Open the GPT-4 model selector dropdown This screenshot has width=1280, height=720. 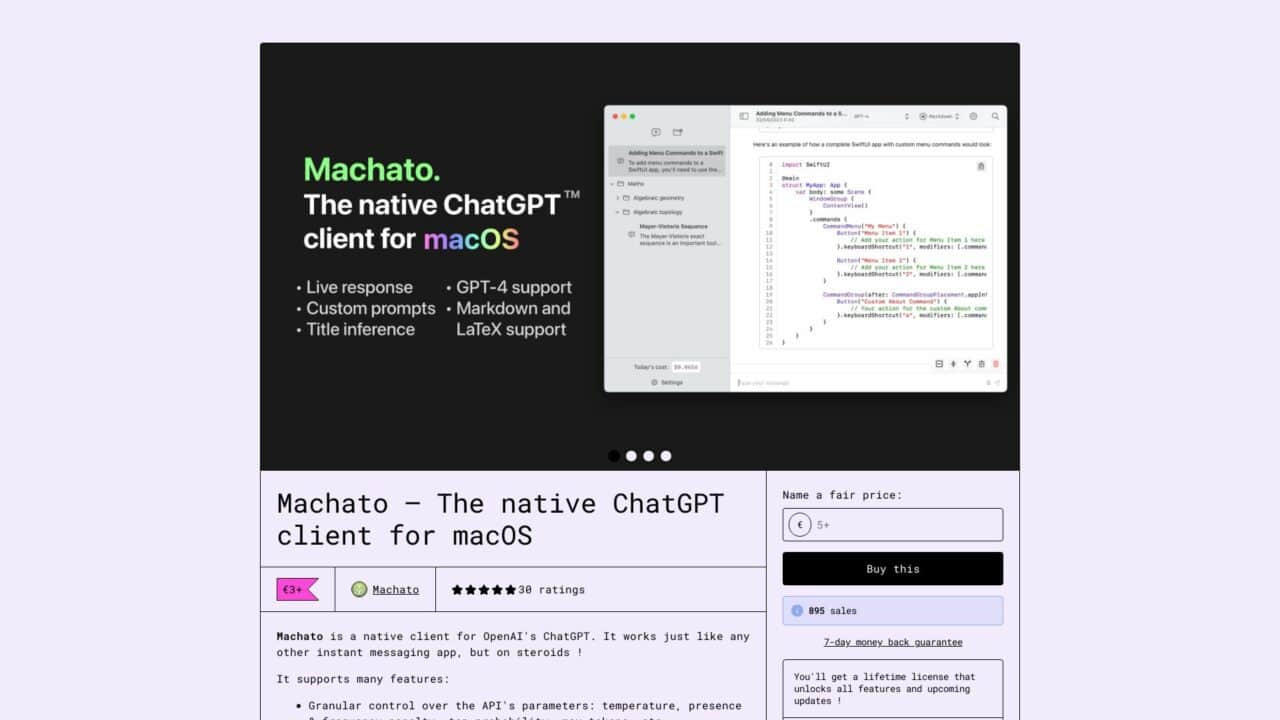pos(881,116)
